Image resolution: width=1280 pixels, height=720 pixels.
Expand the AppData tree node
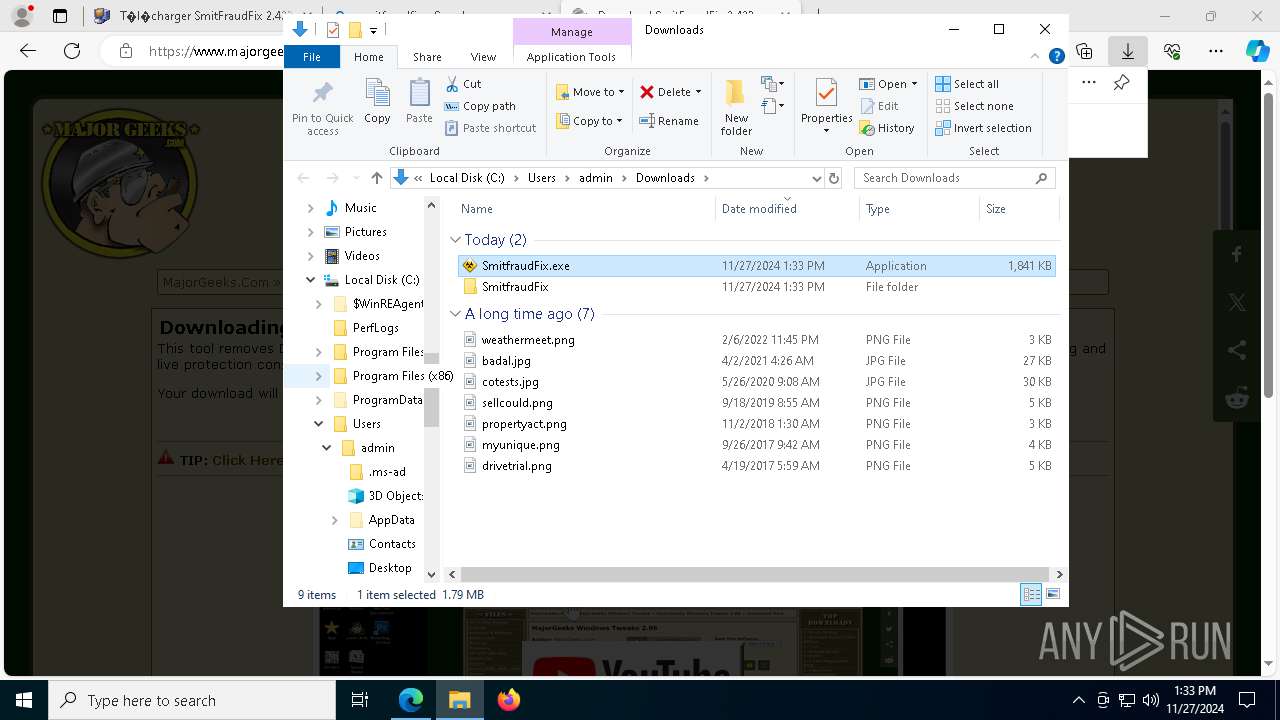334,520
